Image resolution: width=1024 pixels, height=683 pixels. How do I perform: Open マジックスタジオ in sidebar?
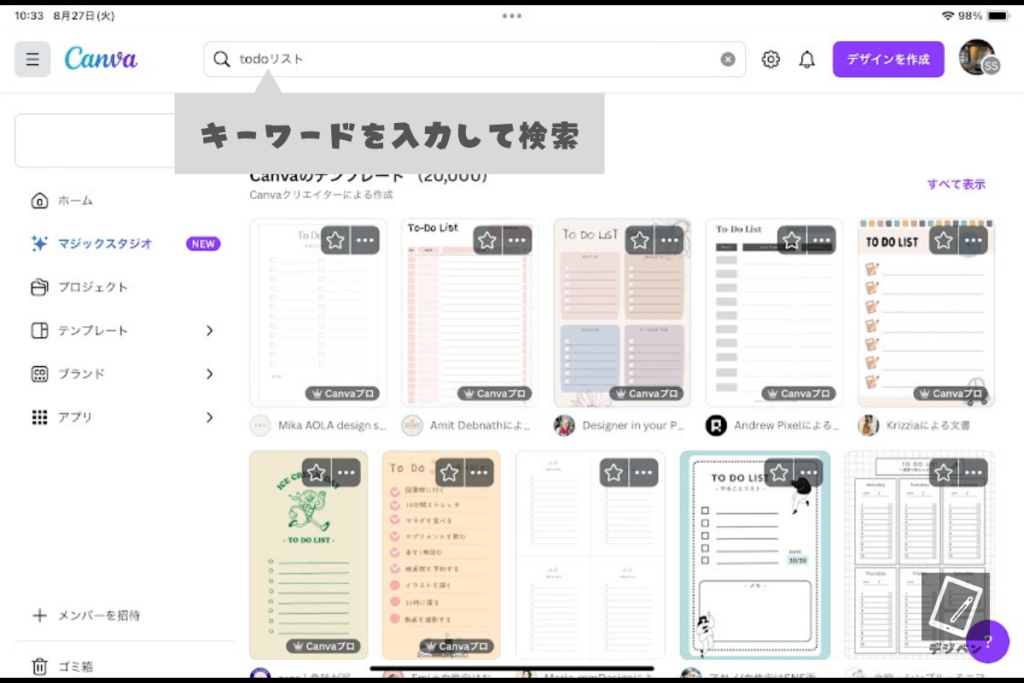[x=91, y=244]
